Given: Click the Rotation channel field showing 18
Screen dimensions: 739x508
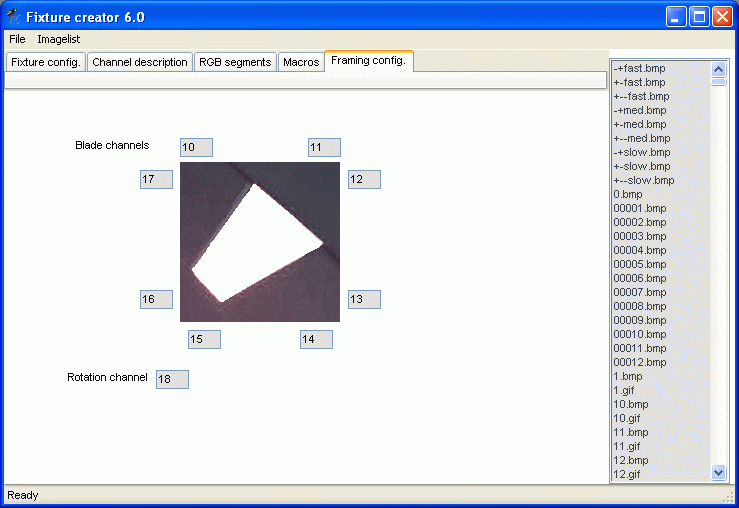Looking at the screenshot, I should [x=172, y=379].
